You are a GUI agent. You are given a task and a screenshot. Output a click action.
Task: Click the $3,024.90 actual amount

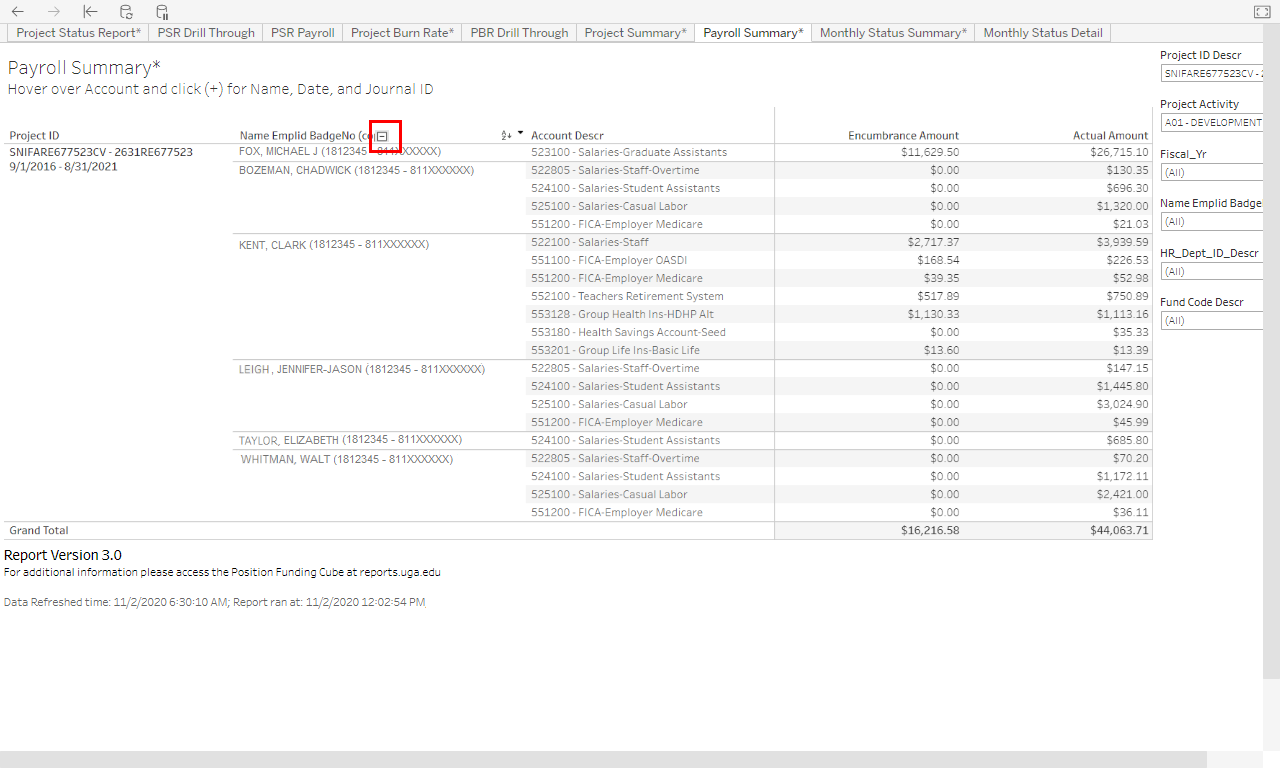pos(1122,404)
